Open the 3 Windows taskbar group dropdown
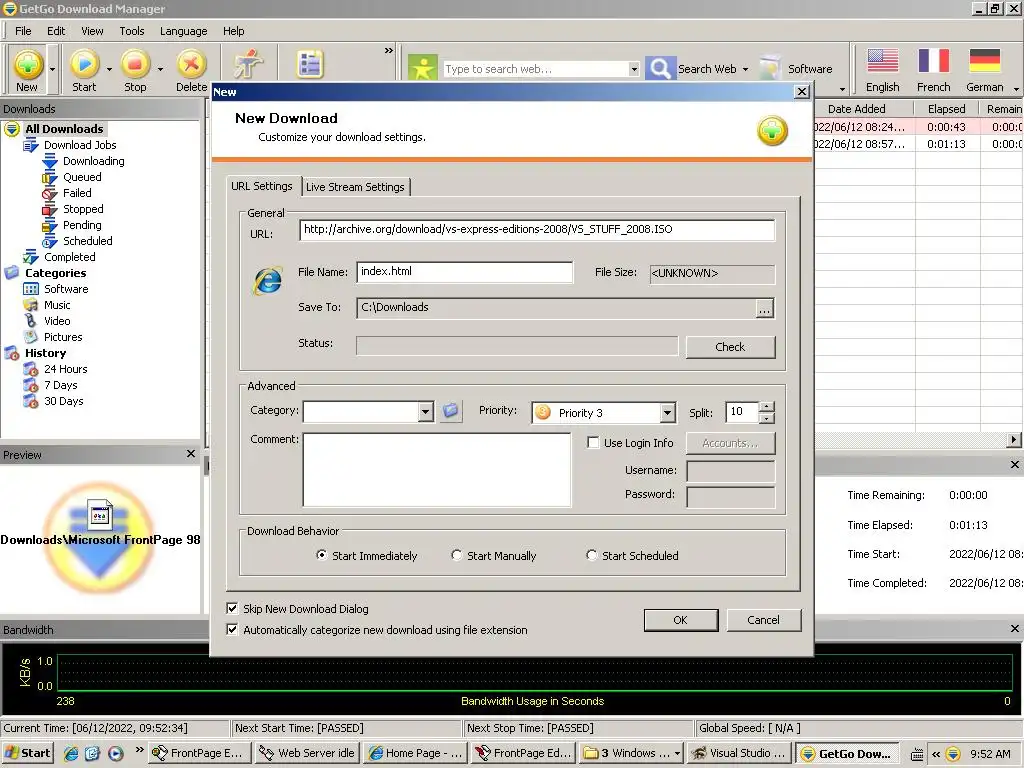The width and height of the screenshot is (1024, 768). [677, 753]
